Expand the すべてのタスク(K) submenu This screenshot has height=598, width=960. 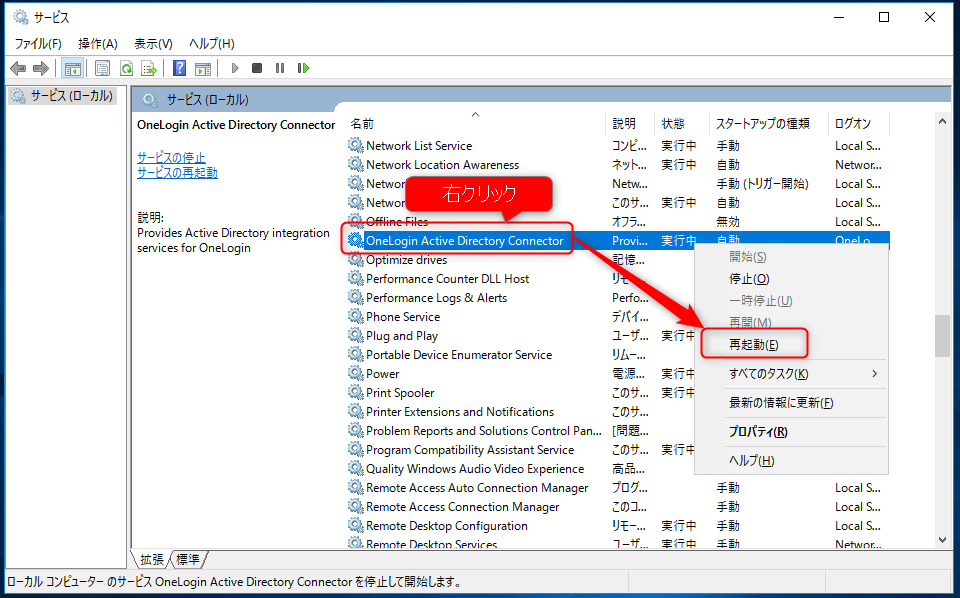pyautogui.click(x=791, y=373)
